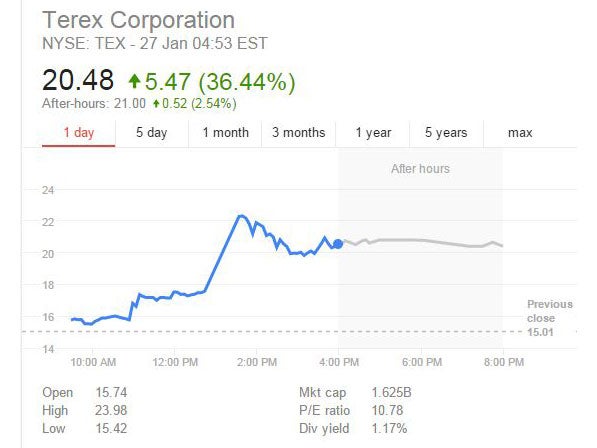The image size is (597, 448).
Task: View the 1 year chart range
Action: 373,133
